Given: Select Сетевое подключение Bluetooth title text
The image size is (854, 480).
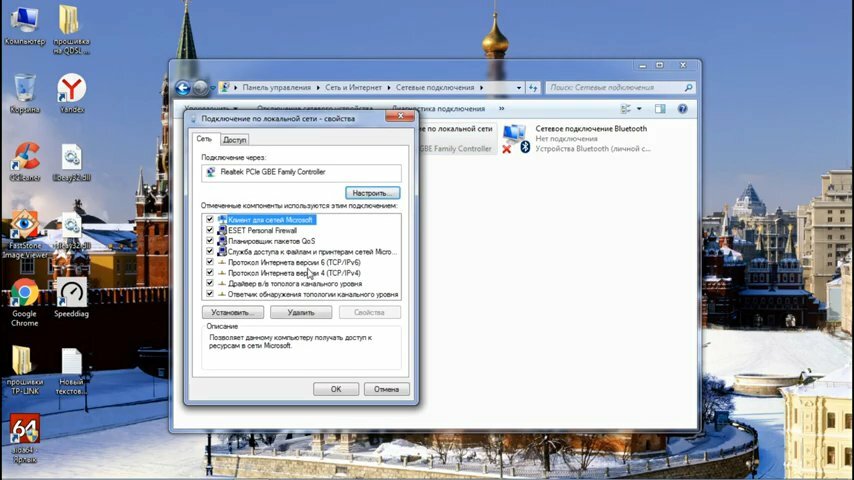Looking at the screenshot, I should (x=591, y=129).
